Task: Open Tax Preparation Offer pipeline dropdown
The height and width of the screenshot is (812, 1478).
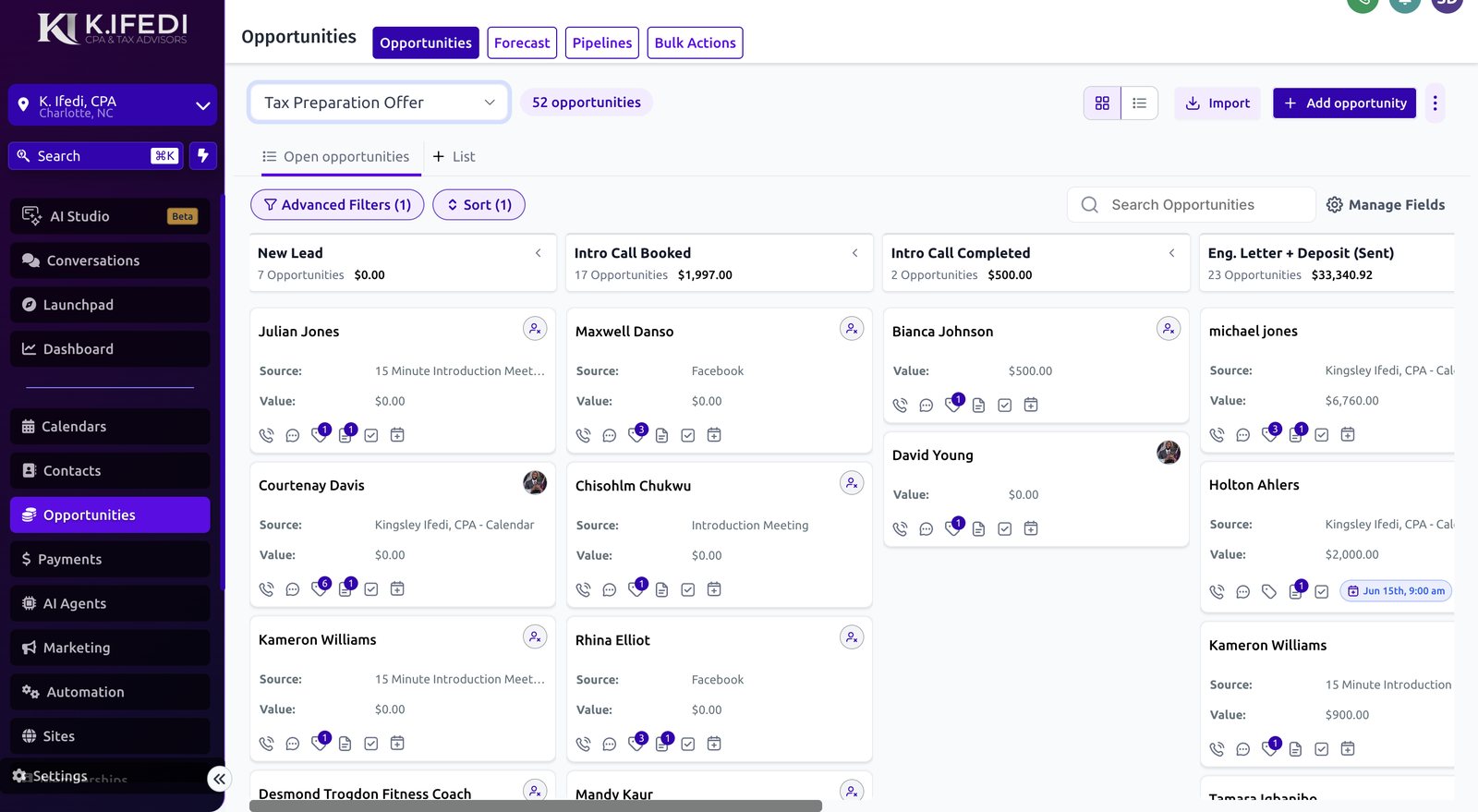Action: (379, 103)
